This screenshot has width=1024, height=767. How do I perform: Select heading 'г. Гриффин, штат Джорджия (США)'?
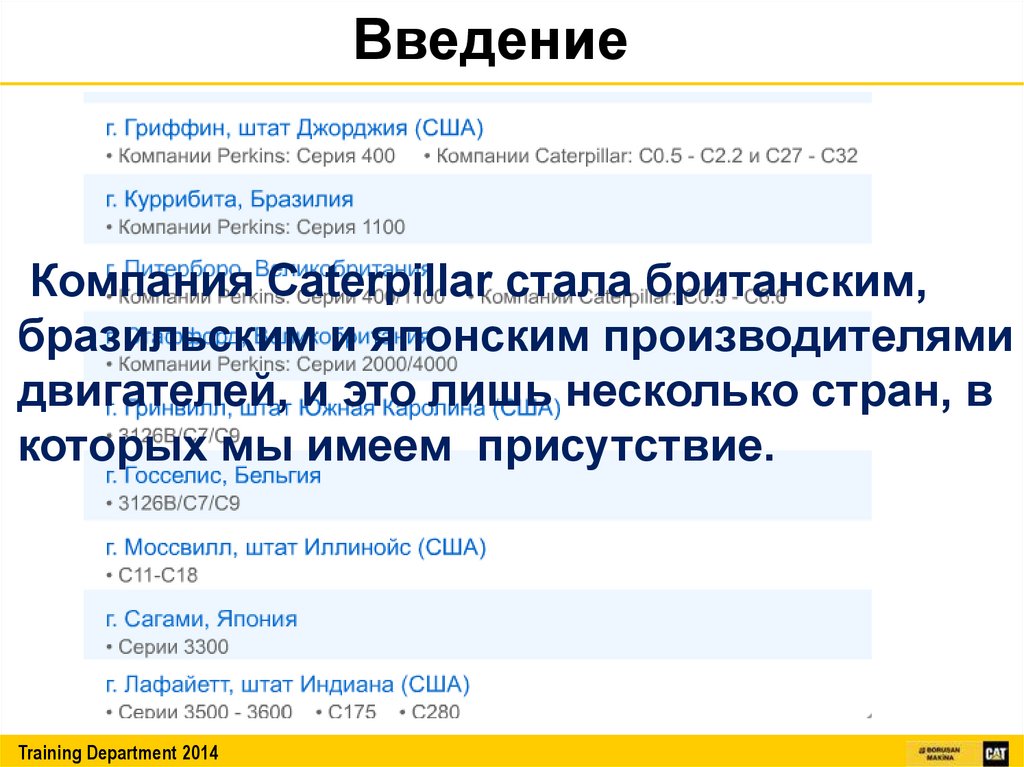coord(295,127)
